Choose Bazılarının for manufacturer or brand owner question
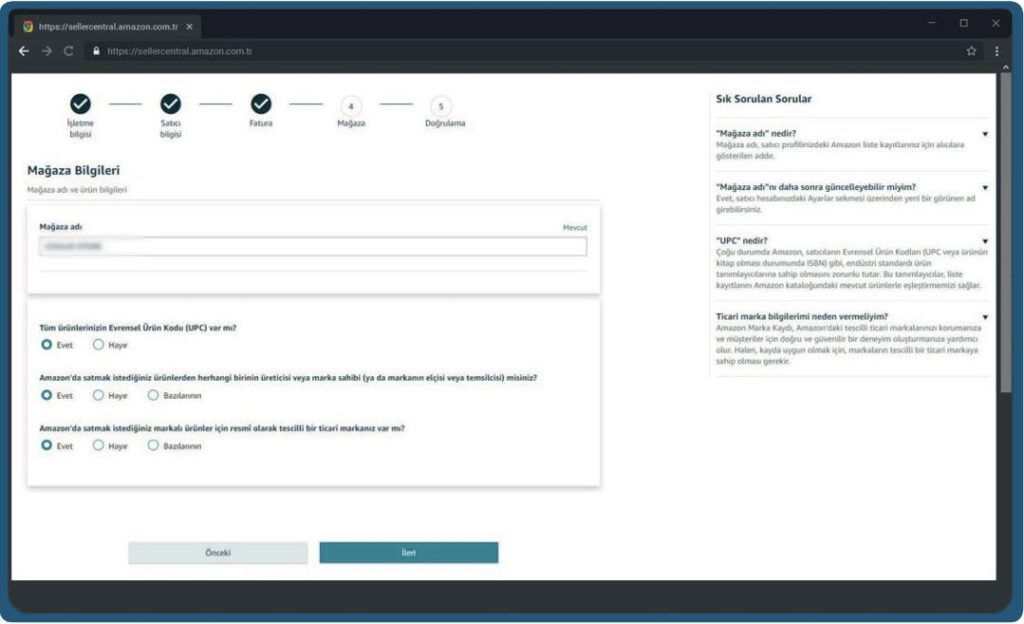 point(153,395)
